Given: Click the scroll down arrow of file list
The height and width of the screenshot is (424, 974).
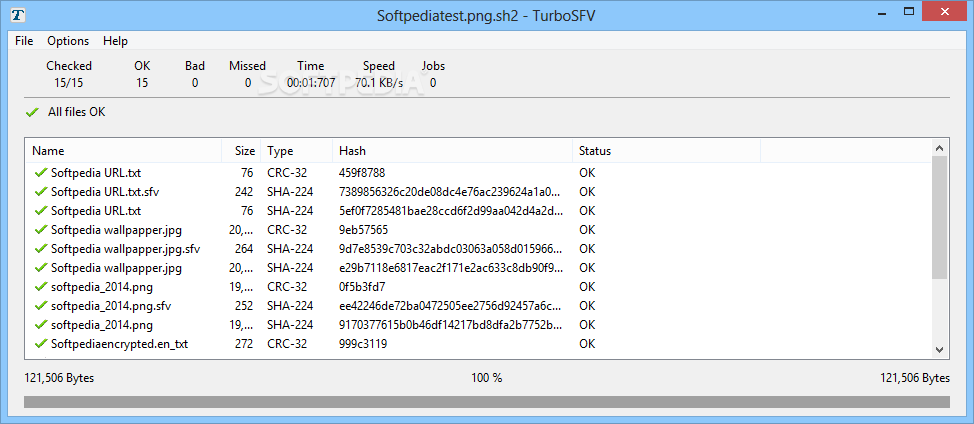Looking at the screenshot, I should click(940, 350).
